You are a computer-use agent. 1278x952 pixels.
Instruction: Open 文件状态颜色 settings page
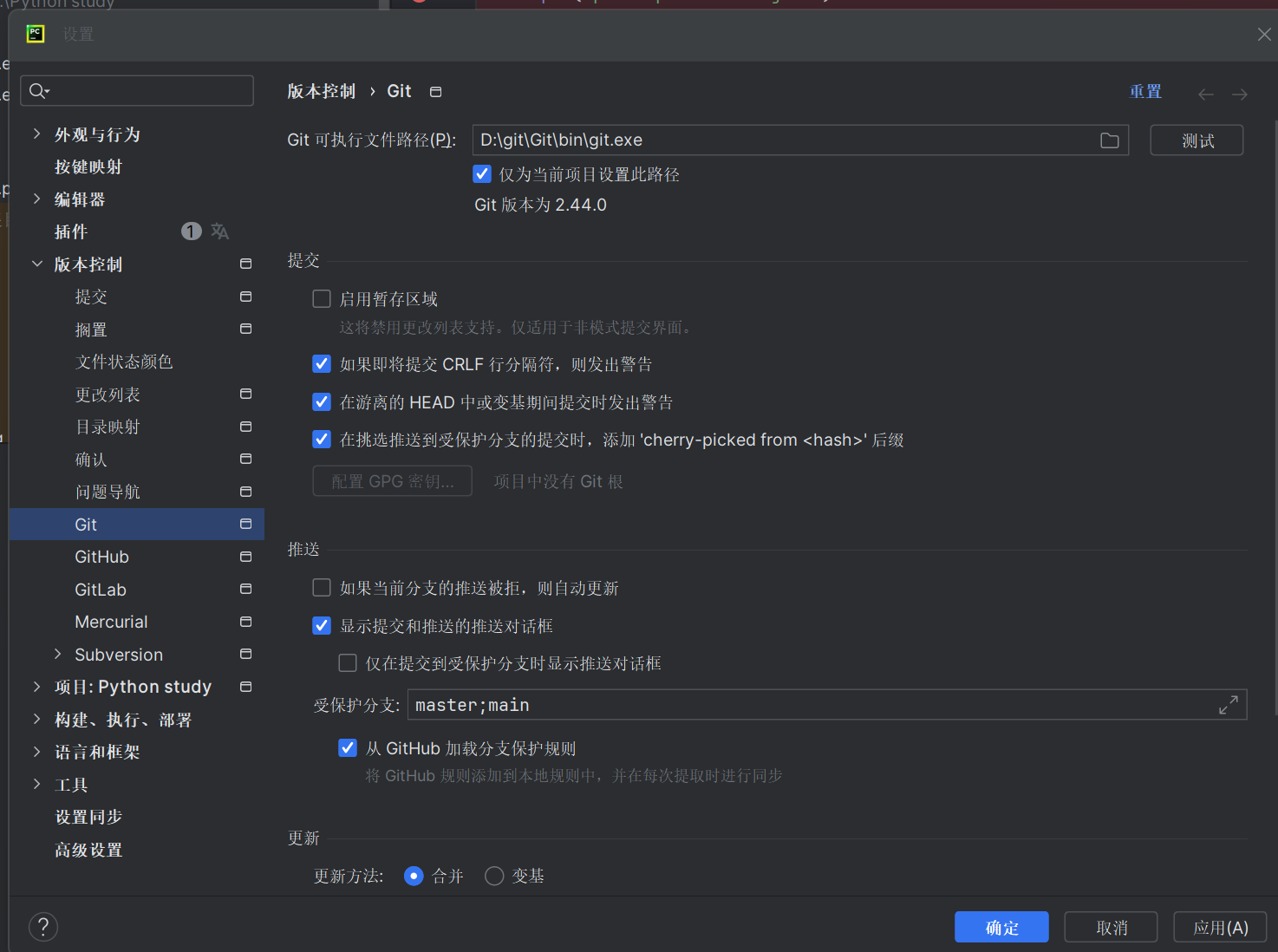(x=124, y=362)
